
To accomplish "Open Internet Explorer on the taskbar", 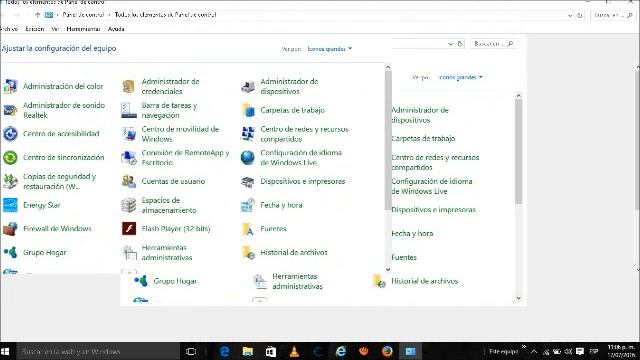I will coord(340,351).
